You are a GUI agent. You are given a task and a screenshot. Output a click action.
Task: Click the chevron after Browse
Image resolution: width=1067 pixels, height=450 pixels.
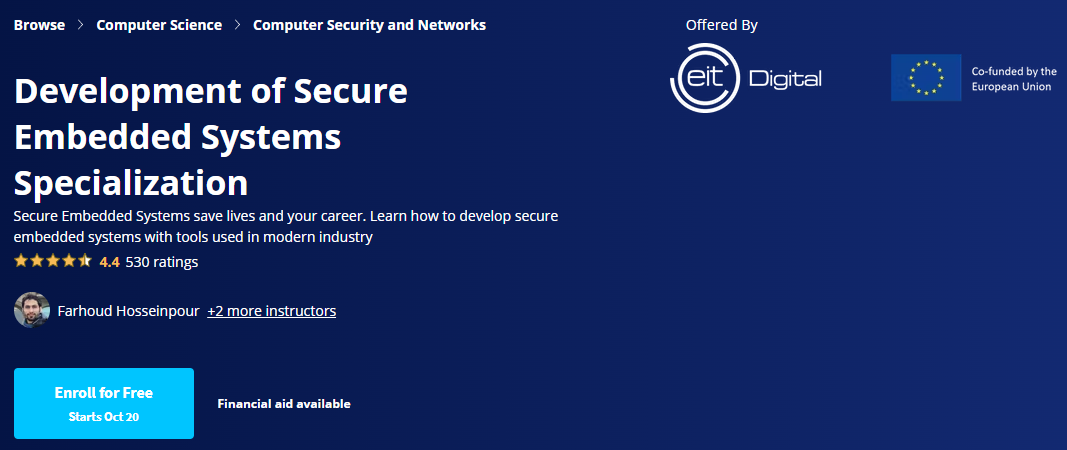pos(81,25)
